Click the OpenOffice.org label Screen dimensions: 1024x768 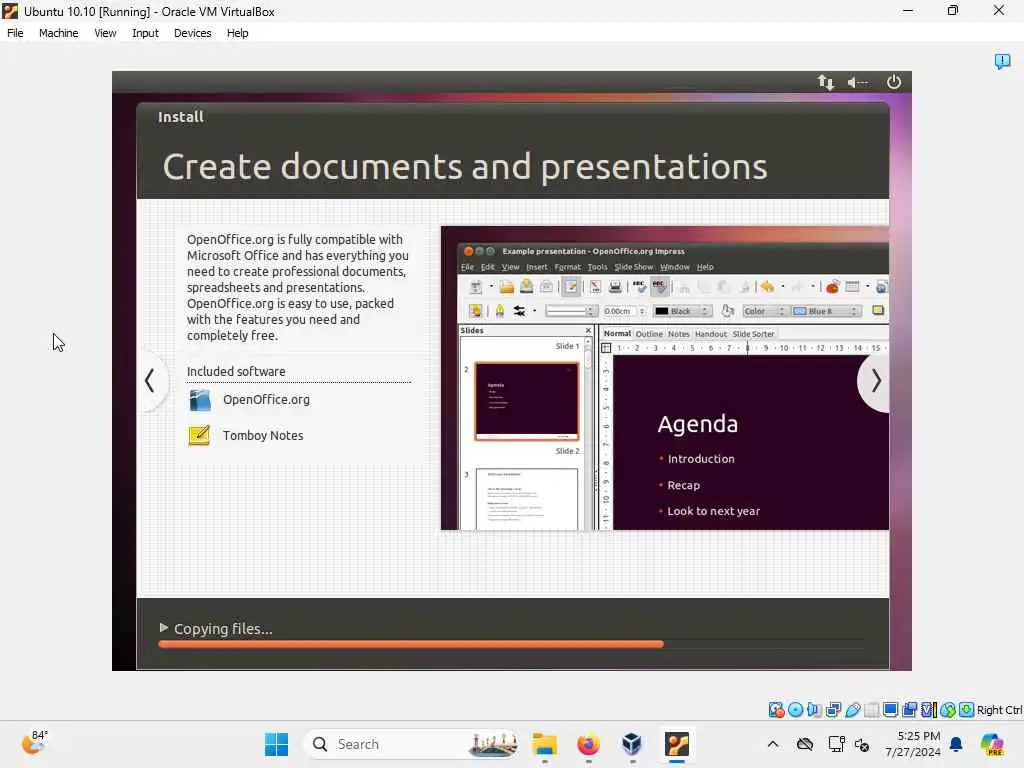(266, 400)
